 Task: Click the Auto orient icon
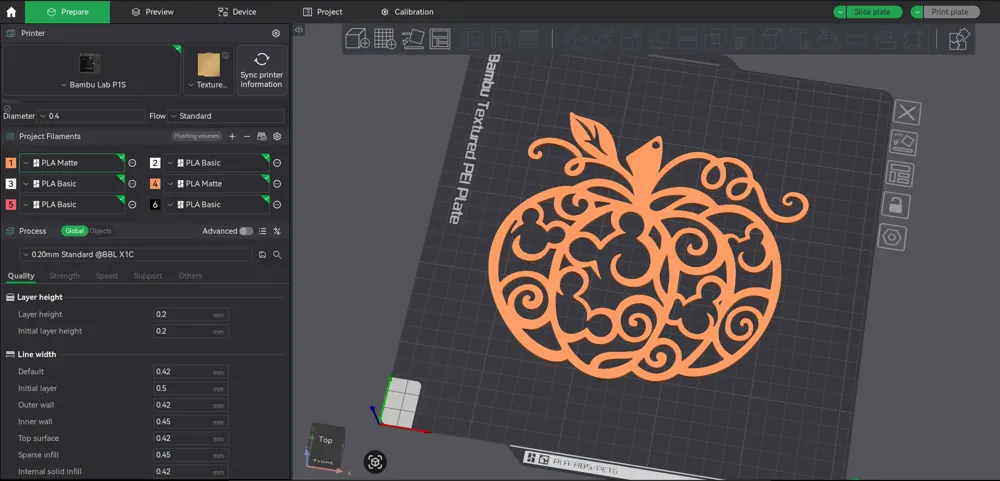point(413,38)
